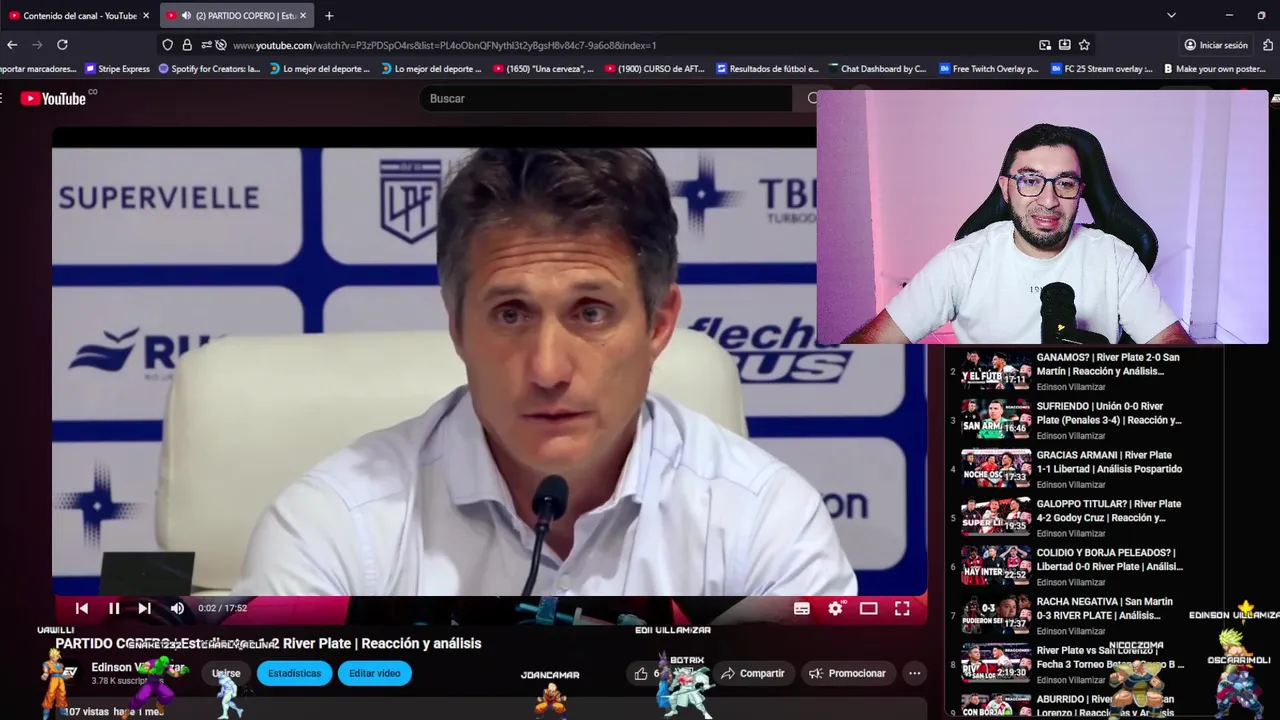The height and width of the screenshot is (720, 1280).
Task: Close the Contenido del canal tab
Action: (x=146, y=15)
